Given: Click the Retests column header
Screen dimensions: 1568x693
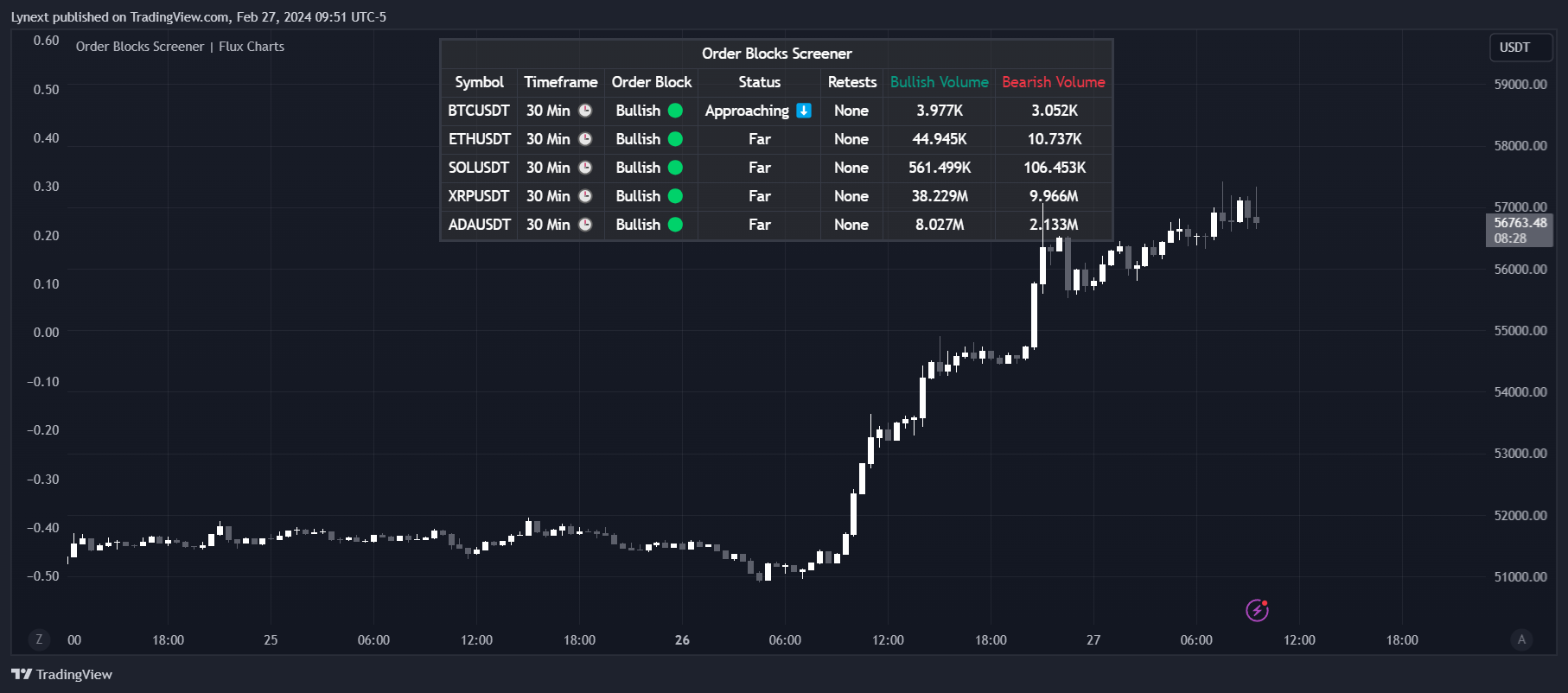Looking at the screenshot, I should point(852,82).
